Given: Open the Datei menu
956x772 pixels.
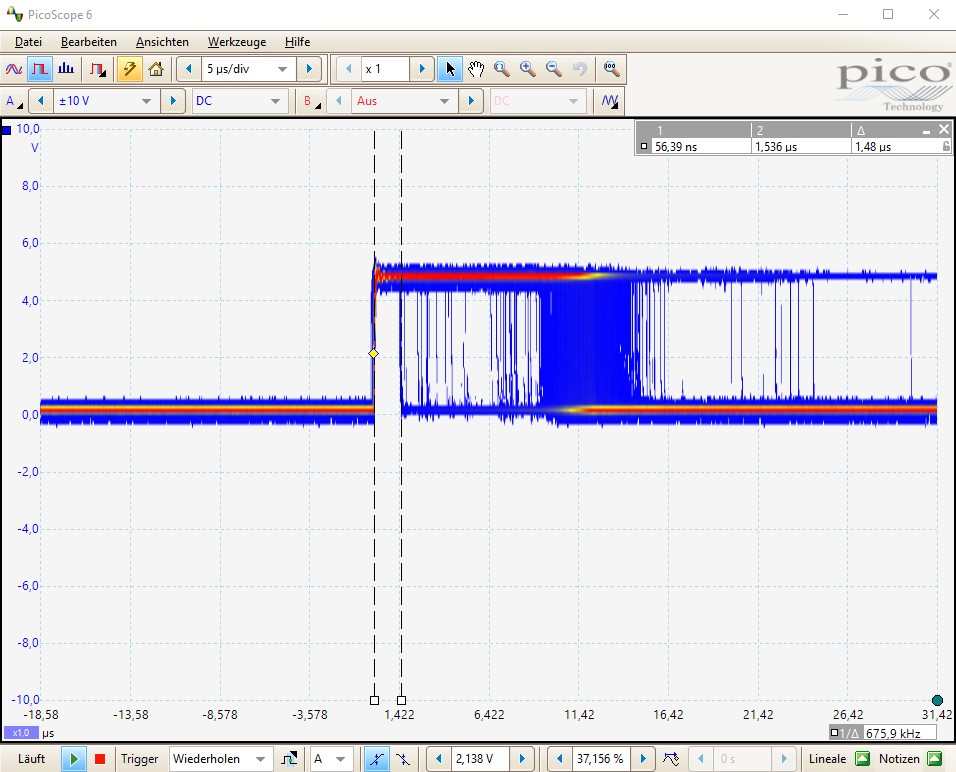Looking at the screenshot, I should [28, 42].
